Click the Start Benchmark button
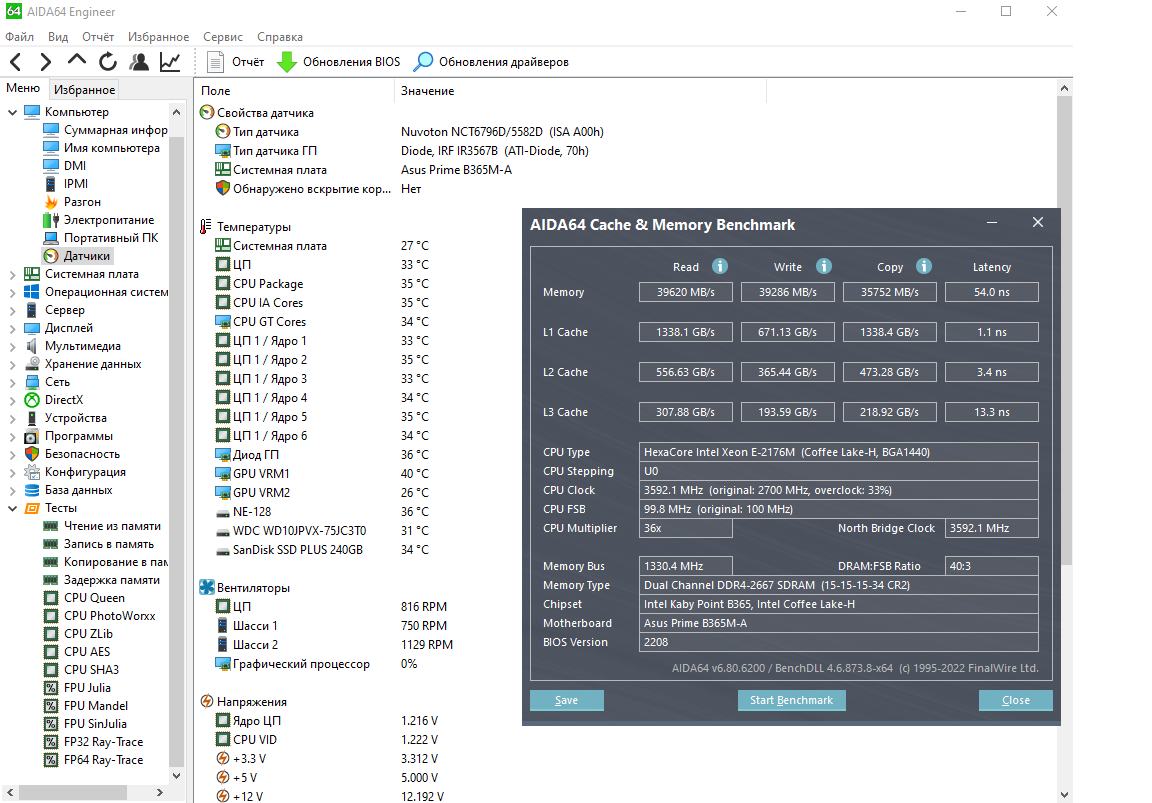 click(x=791, y=700)
